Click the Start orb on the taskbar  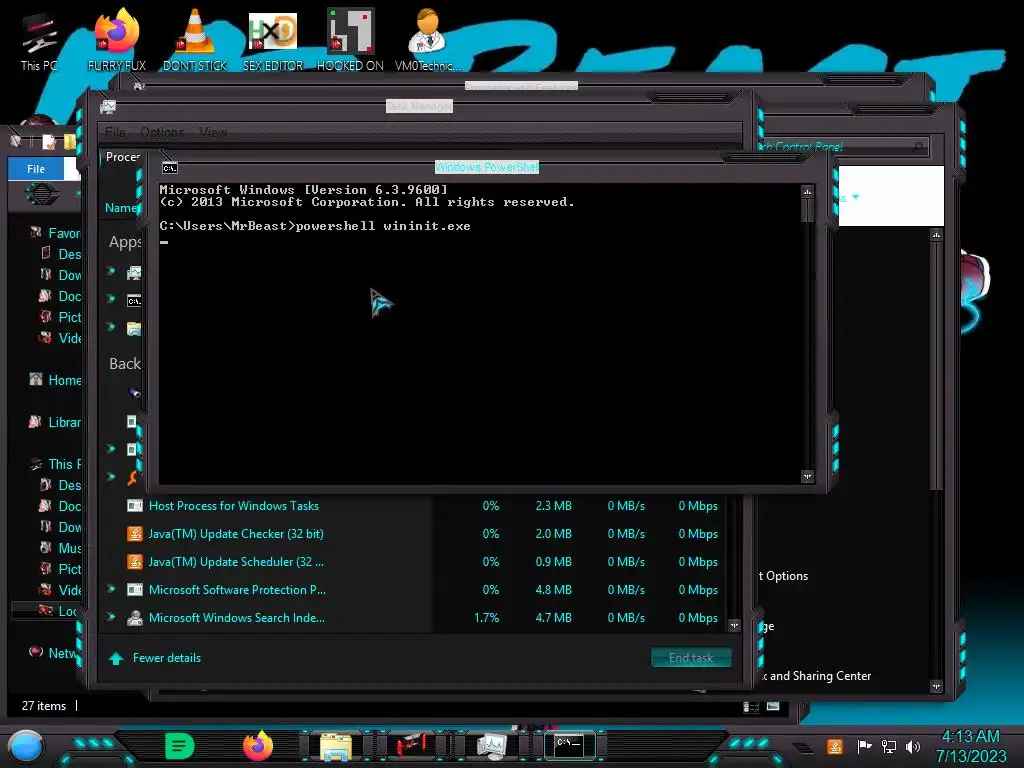click(x=26, y=746)
